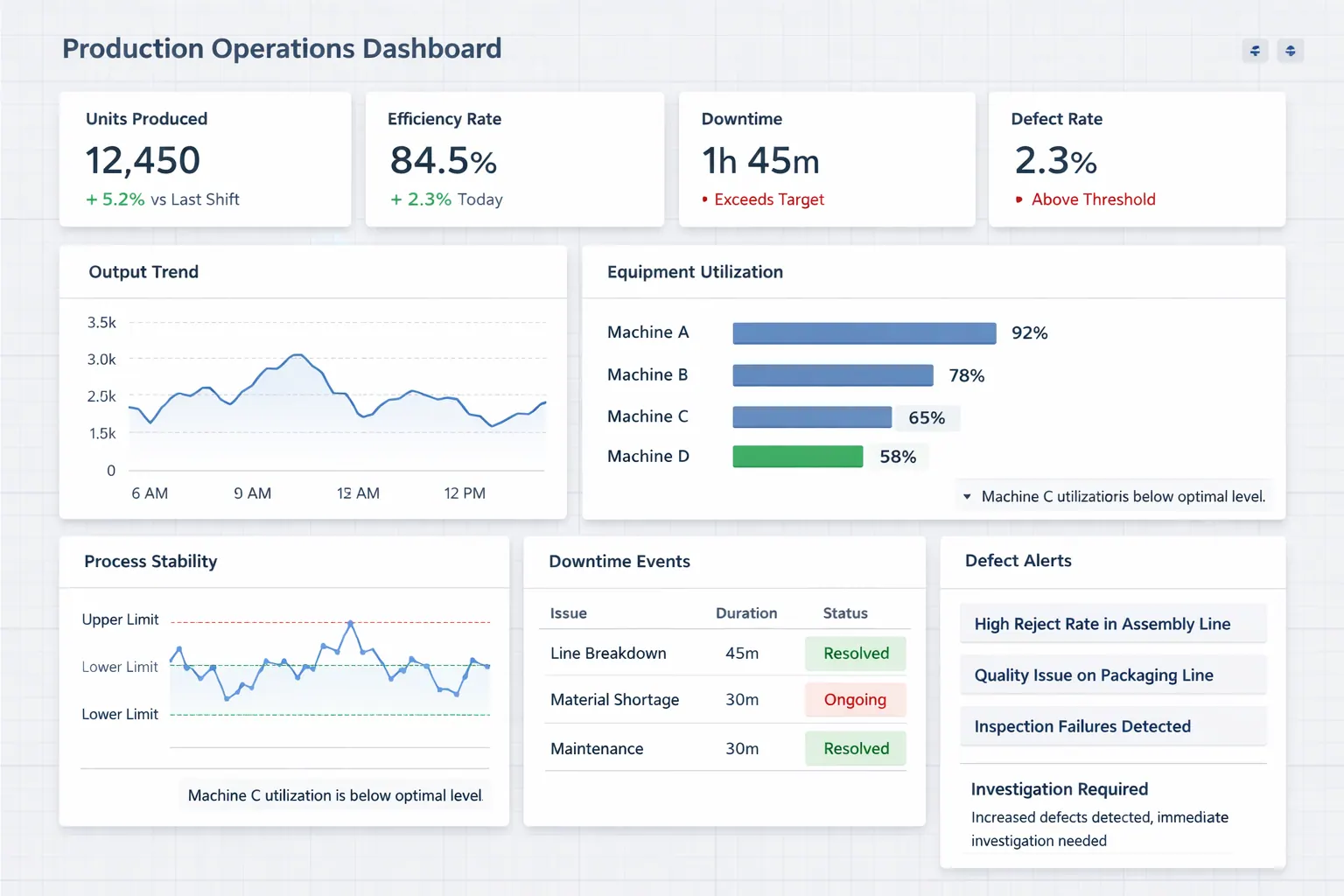This screenshot has width=1344, height=896.
Task: Select the "Downtime Events" panel title
Action: (x=619, y=561)
